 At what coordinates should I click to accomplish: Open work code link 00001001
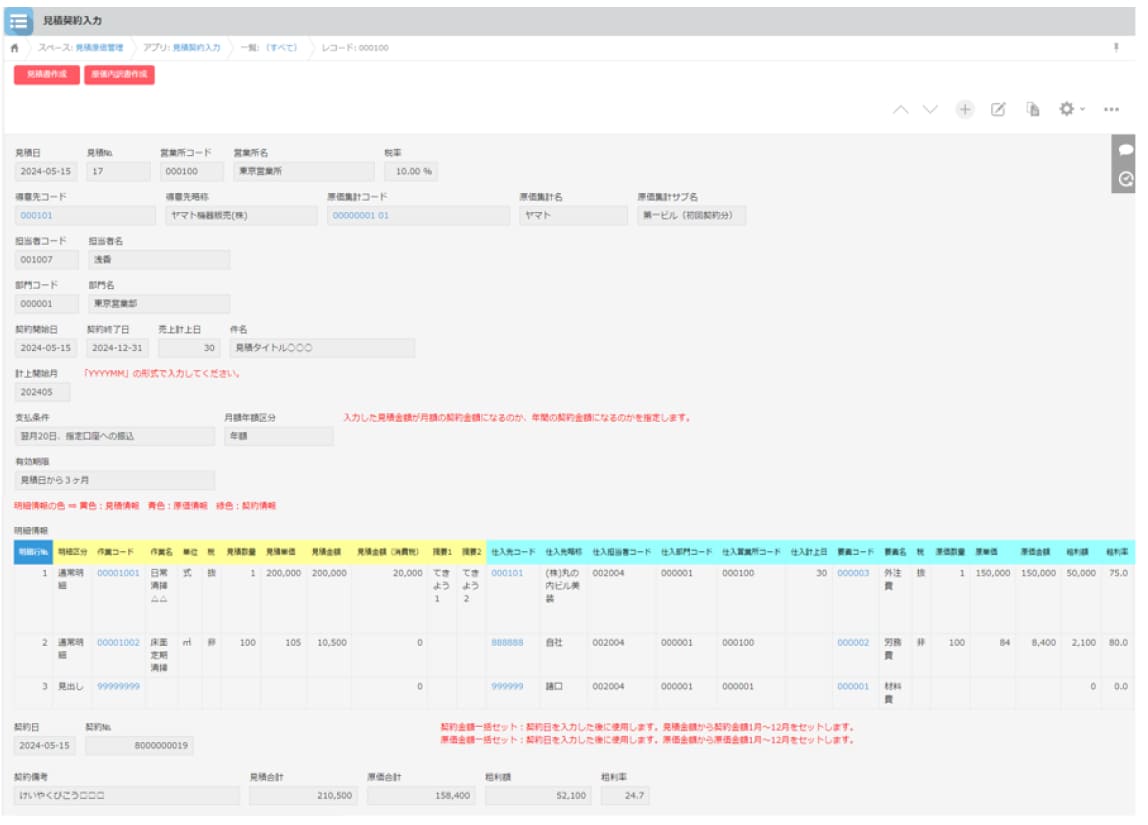coord(118,573)
